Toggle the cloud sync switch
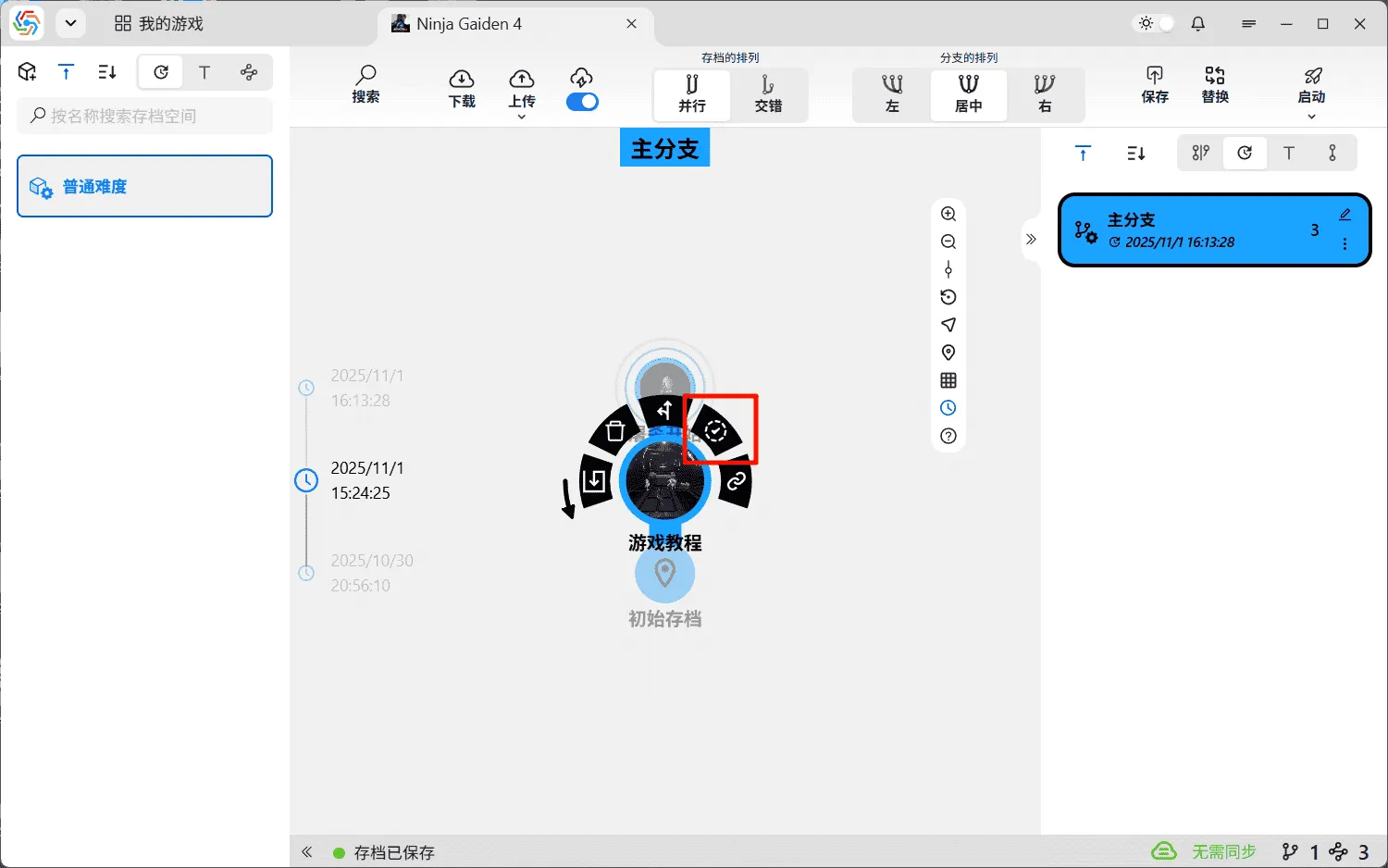This screenshot has height=868, width=1388. click(582, 102)
